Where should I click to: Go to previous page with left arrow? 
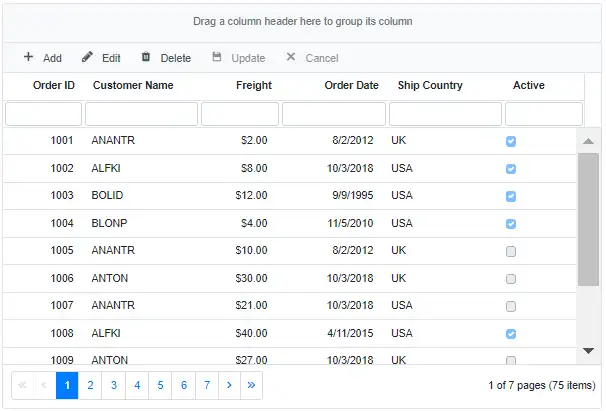pyautogui.click(x=45, y=385)
